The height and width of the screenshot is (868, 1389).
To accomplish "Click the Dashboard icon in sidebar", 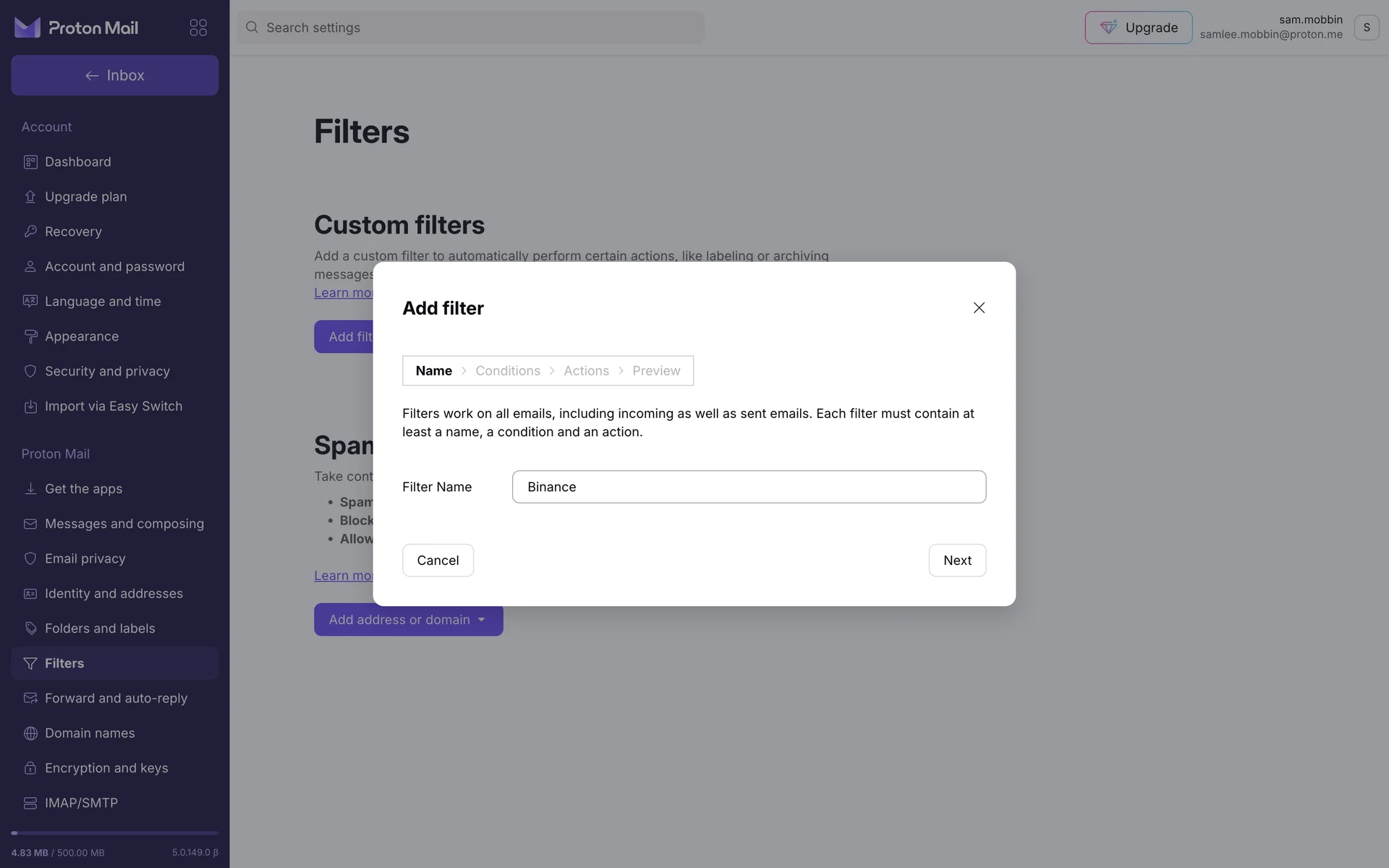I will pos(30,162).
